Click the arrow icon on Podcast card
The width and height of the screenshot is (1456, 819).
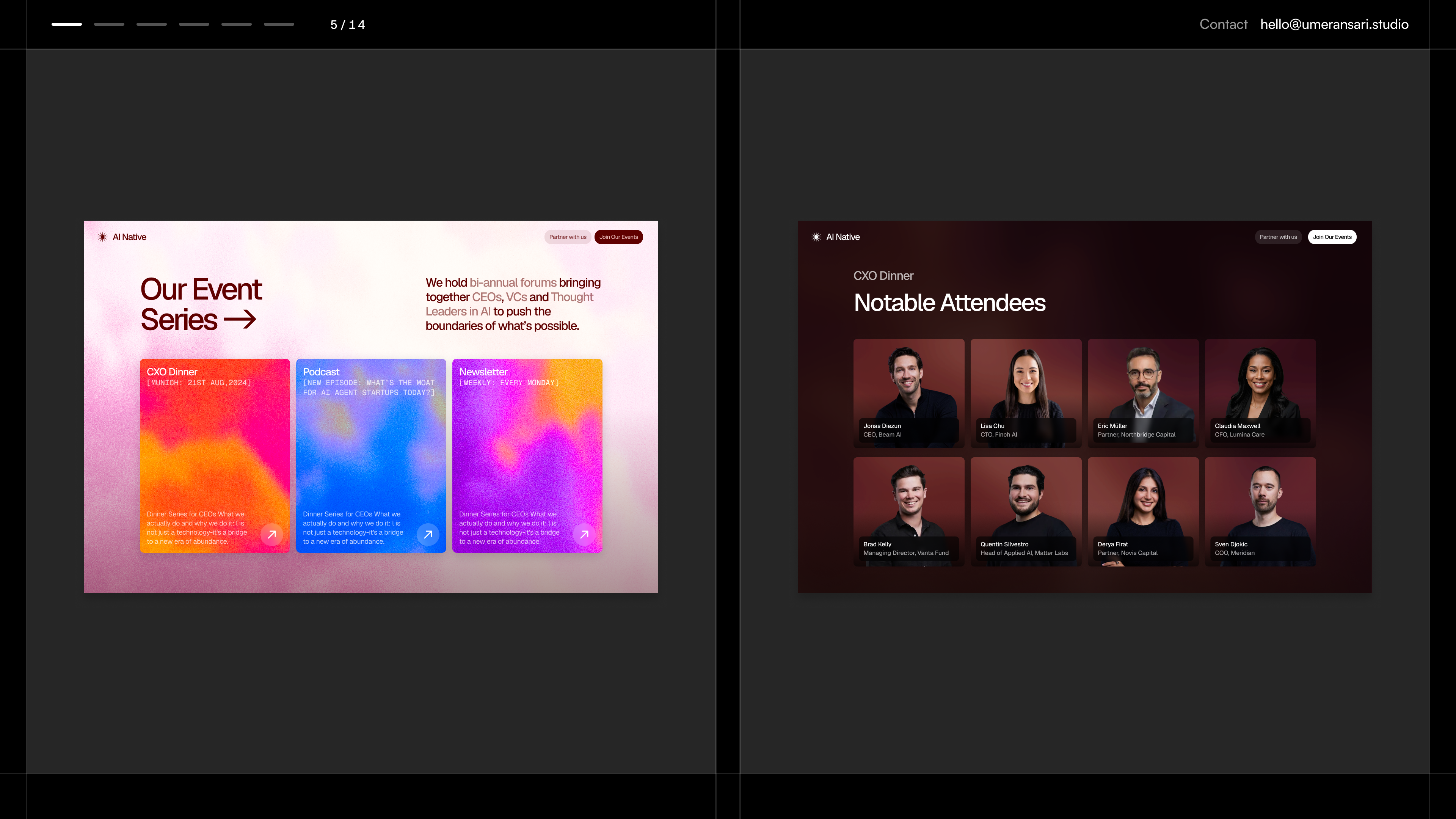(428, 534)
